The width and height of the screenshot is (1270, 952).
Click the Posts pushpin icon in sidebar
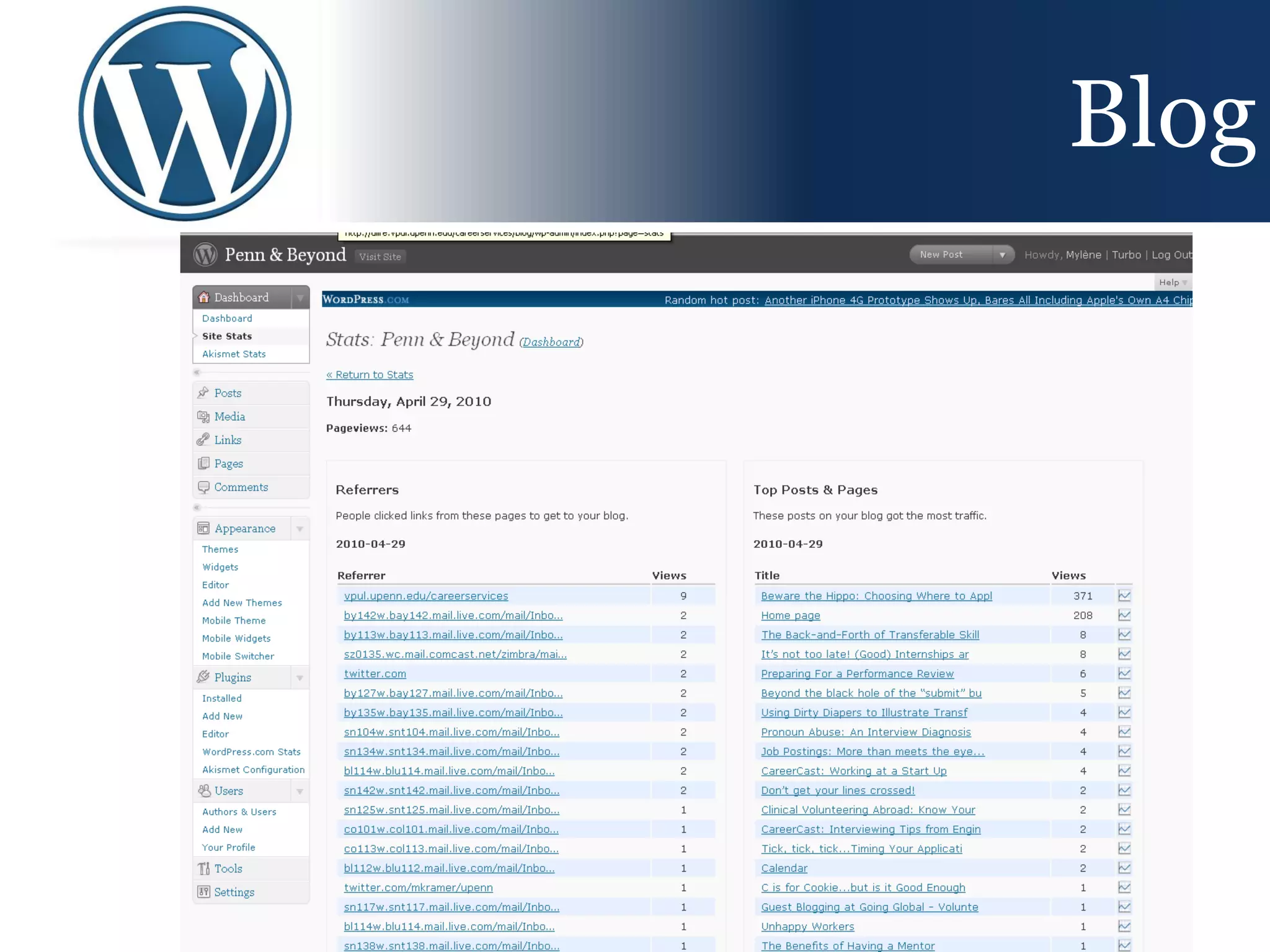coord(203,392)
